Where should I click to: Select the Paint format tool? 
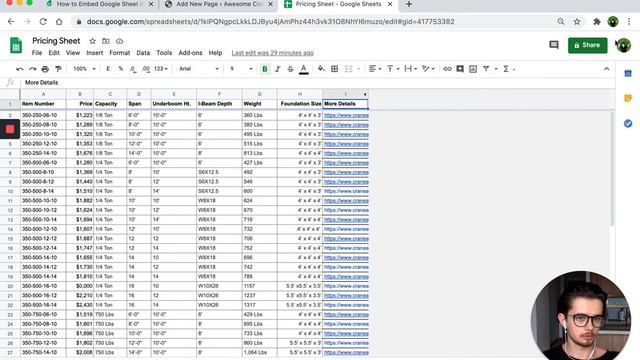[58, 69]
